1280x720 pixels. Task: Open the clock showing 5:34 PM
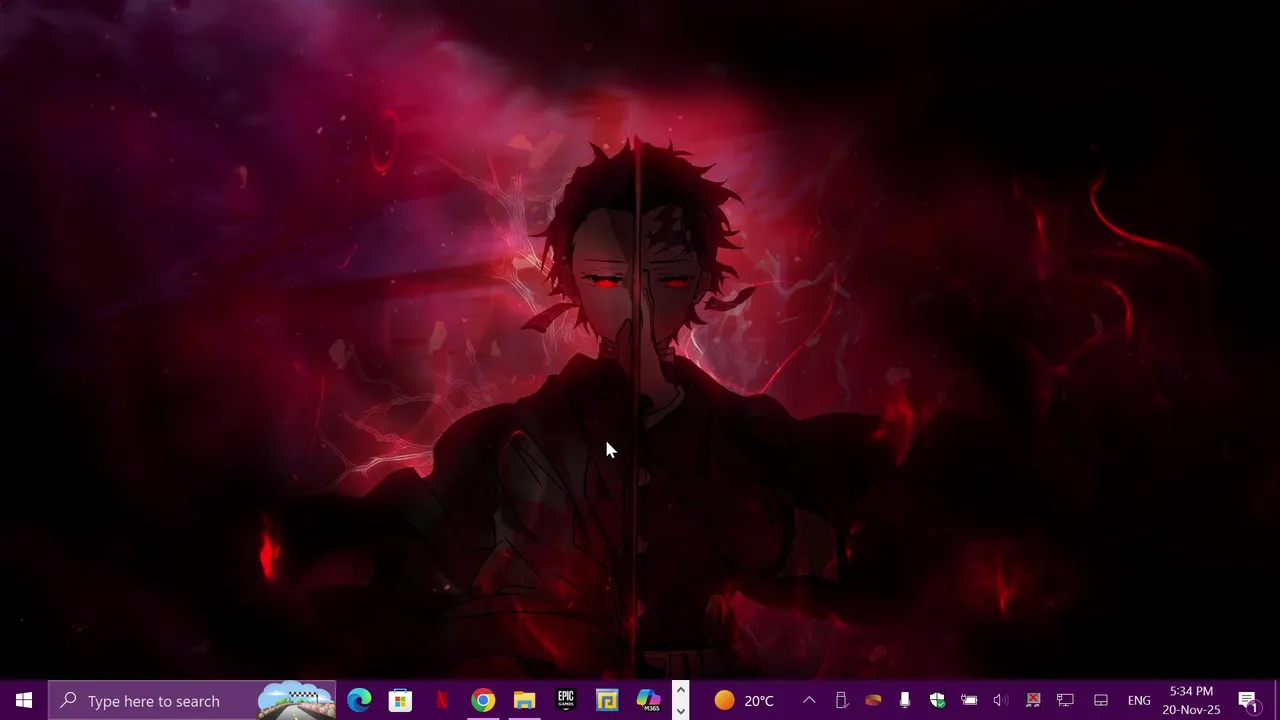(1191, 701)
